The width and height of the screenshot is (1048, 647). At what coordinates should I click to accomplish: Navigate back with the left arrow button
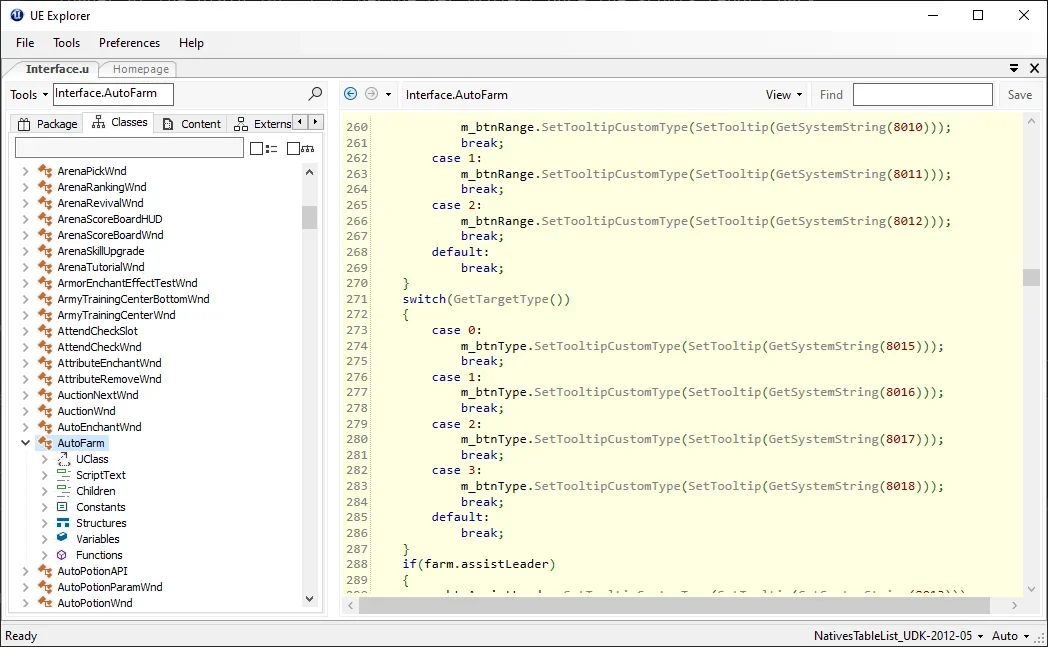350,94
